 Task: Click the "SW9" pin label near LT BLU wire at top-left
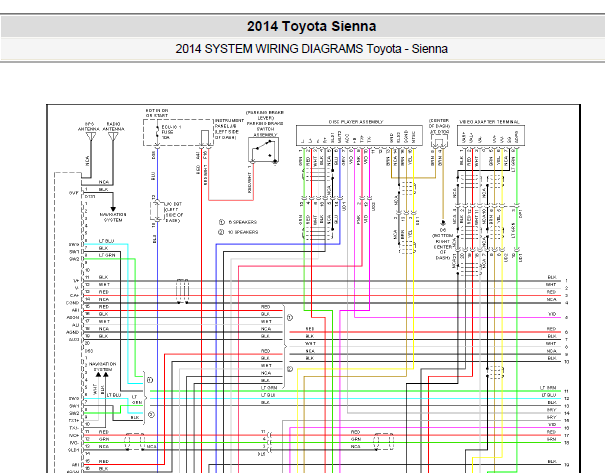point(74,245)
